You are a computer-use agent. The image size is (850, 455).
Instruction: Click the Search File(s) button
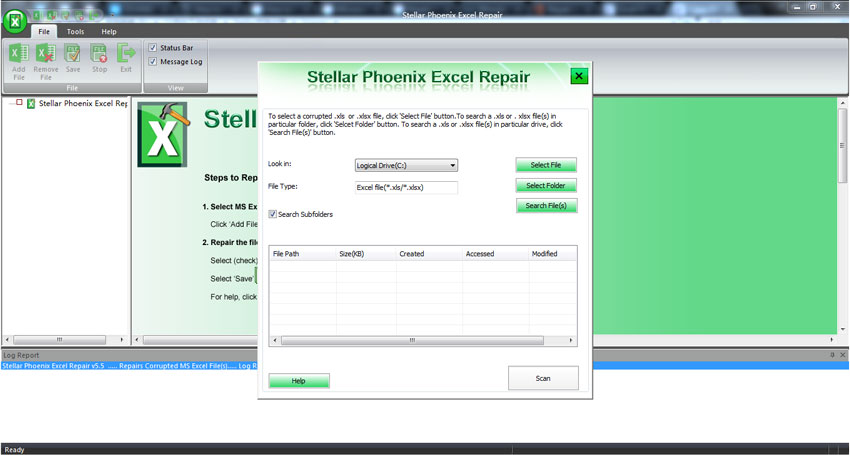pyautogui.click(x=546, y=206)
